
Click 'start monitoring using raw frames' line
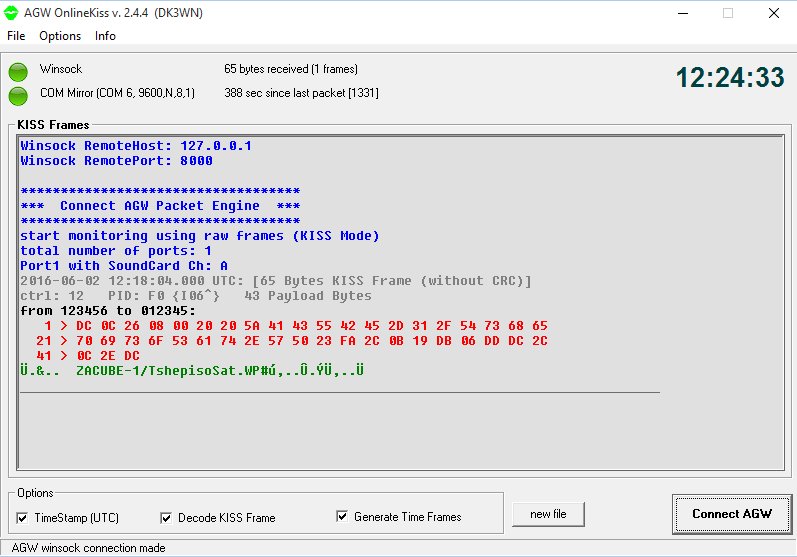pyautogui.click(x=200, y=236)
